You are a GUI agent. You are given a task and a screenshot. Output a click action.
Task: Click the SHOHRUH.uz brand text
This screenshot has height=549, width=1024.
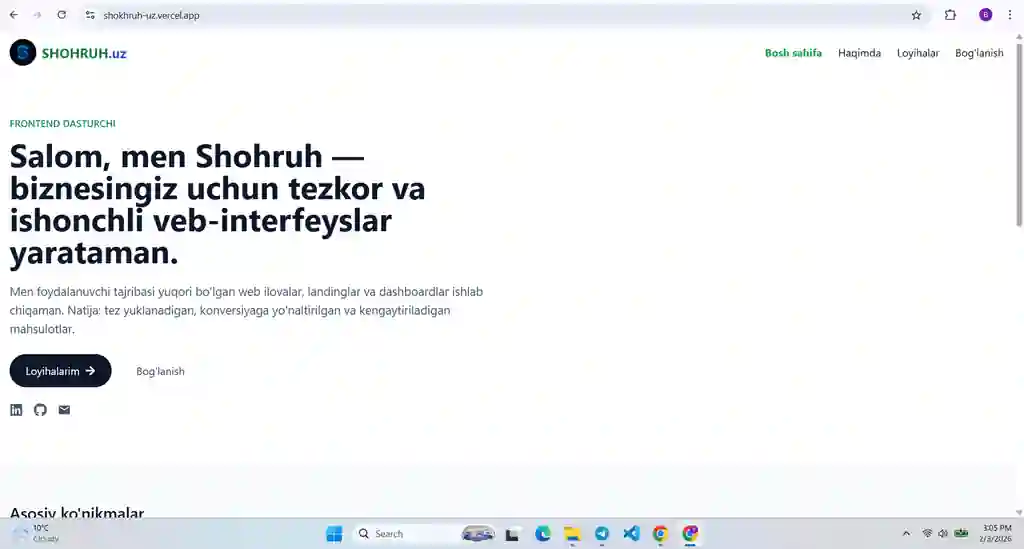point(84,54)
